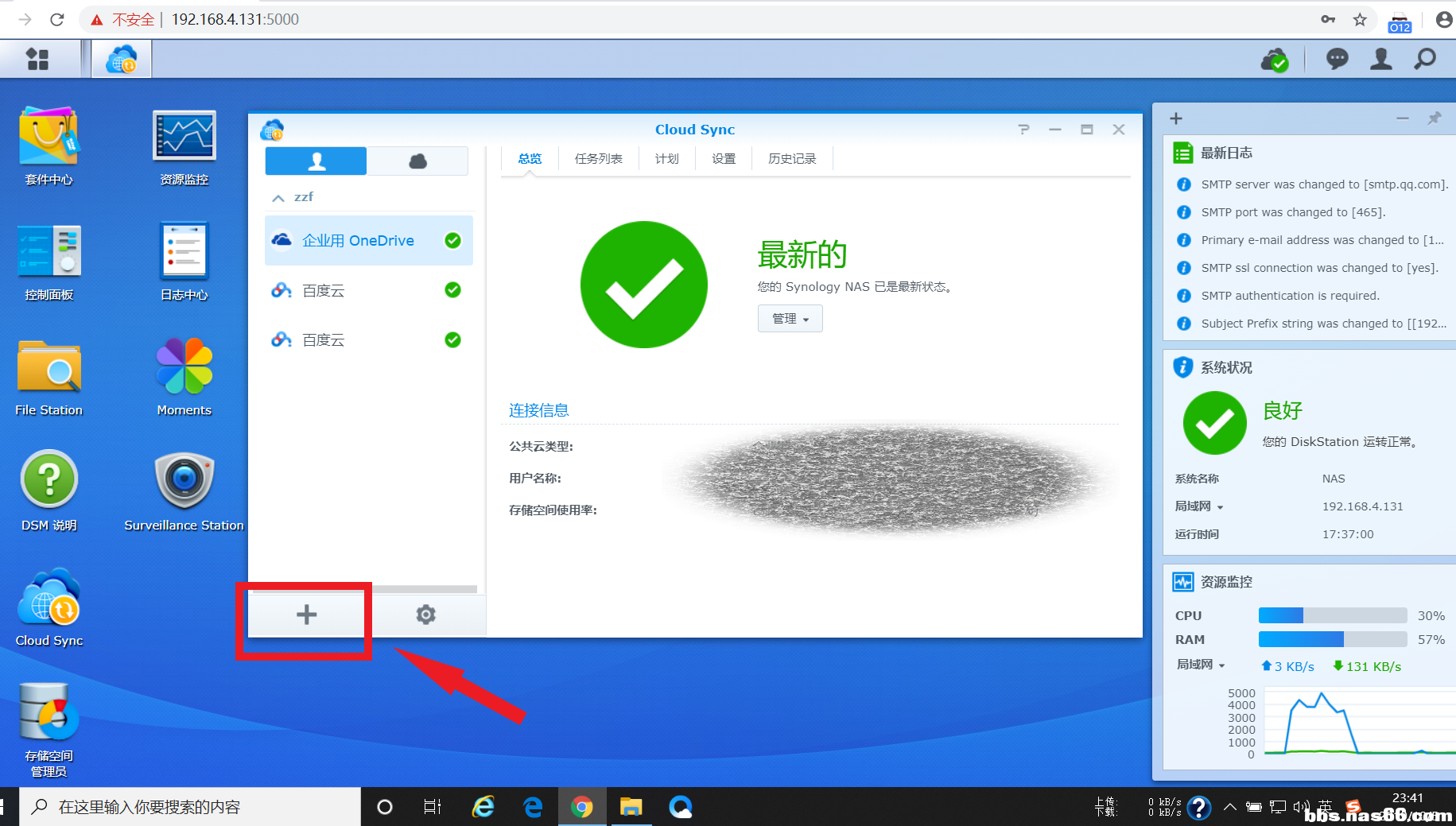Open Package Center desktop icon
Image resolution: width=1456 pixels, height=826 pixels.
click(x=49, y=145)
